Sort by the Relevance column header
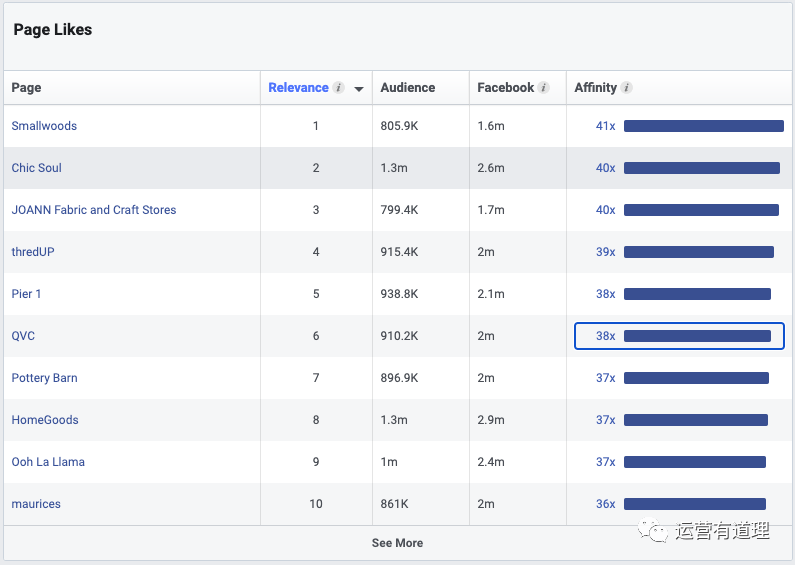Viewport: 795px width, 565px height. (x=298, y=88)
